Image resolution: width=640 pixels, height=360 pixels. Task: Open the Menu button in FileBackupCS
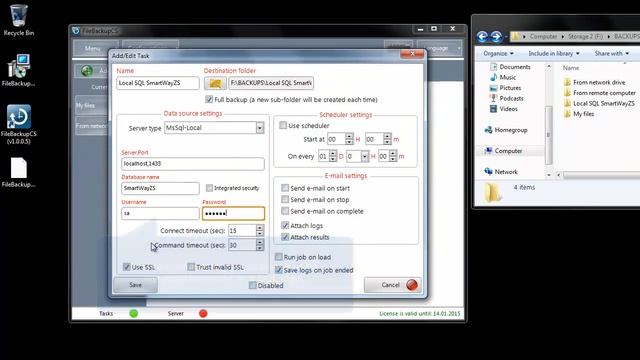pyautogui.click(x=96, y=48)
